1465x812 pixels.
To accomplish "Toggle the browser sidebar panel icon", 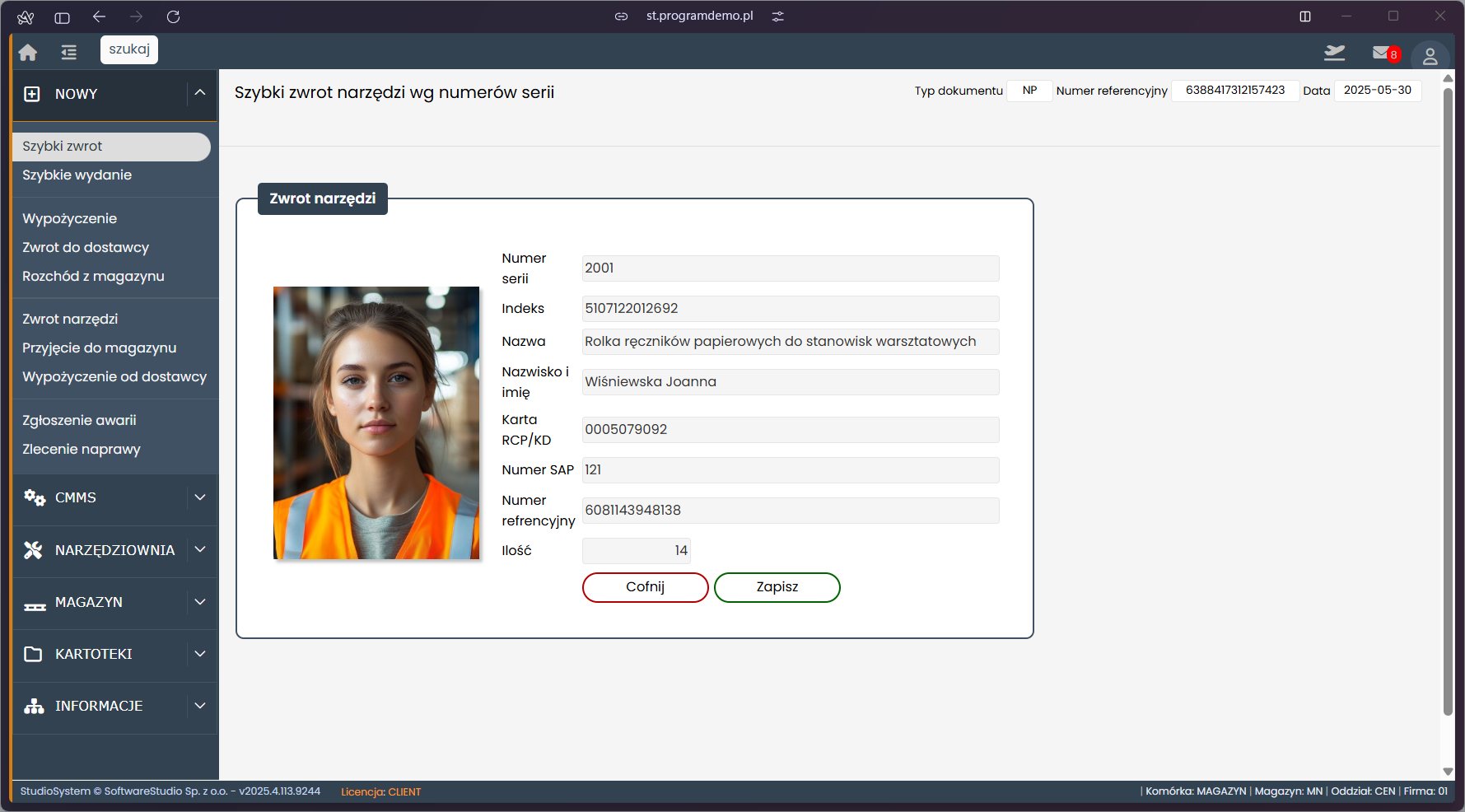I will click(x=62, y=17).
